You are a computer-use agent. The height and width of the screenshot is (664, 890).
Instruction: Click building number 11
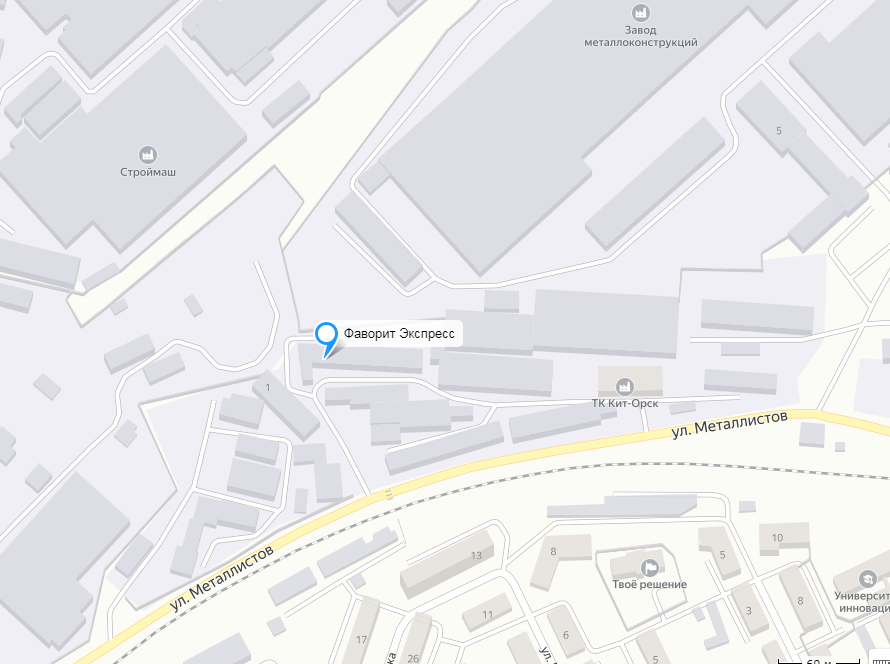[488, 615]
